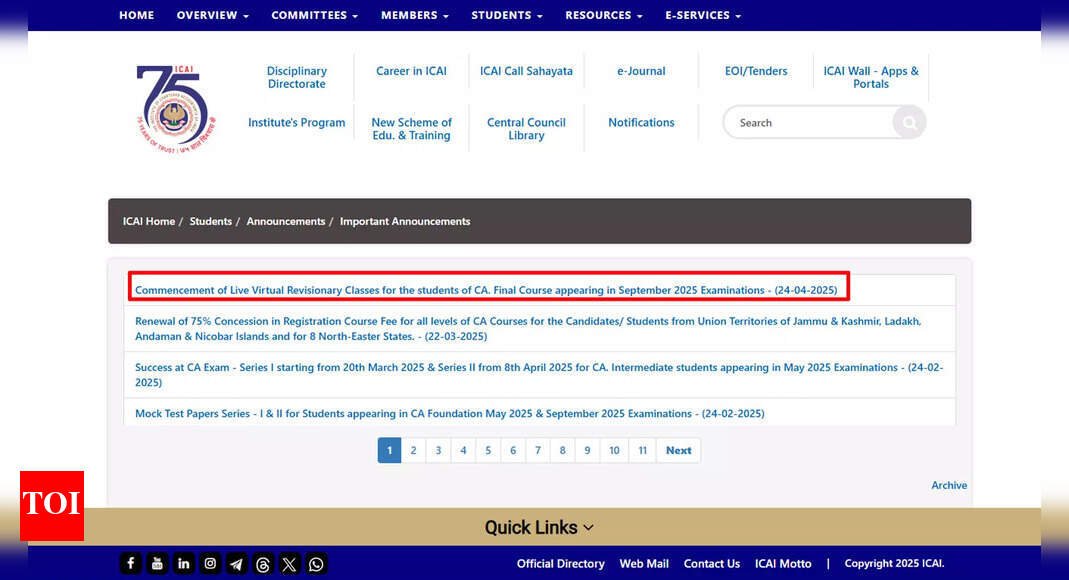Go to pagination page 7
Viewport: 1069px width, 580px height.
538,451
